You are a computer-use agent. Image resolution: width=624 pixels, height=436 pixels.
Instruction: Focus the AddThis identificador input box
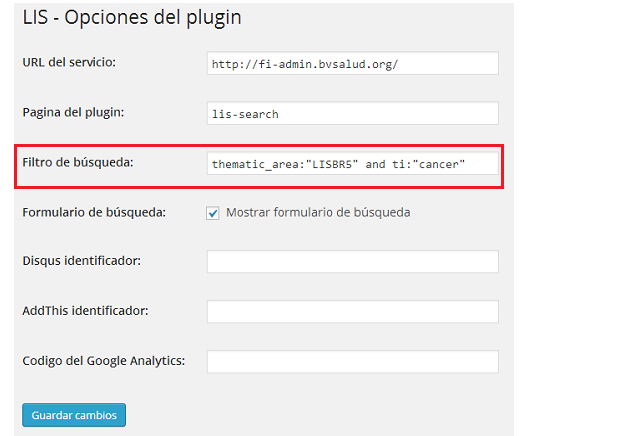353,311
